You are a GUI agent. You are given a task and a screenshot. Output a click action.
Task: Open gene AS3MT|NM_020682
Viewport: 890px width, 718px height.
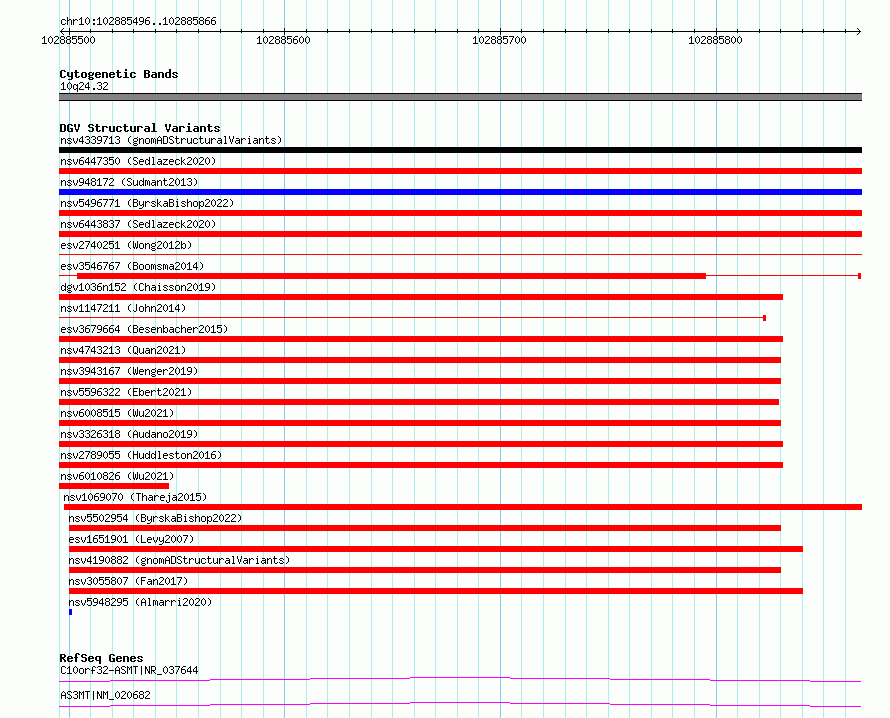coord(105,695)
